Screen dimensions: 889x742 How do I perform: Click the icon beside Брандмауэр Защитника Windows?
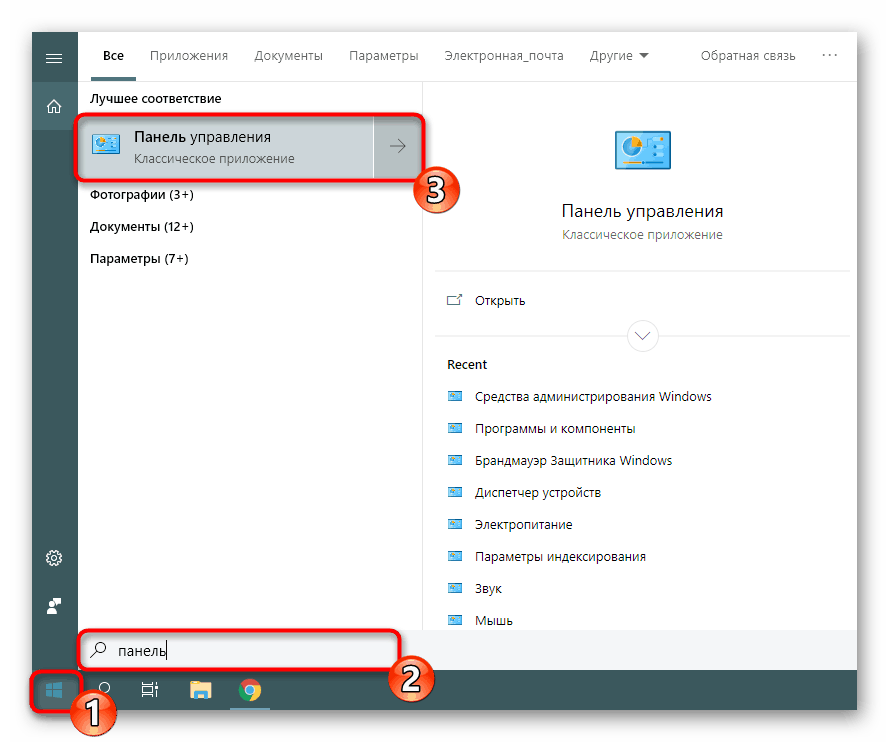pos(455,460)
